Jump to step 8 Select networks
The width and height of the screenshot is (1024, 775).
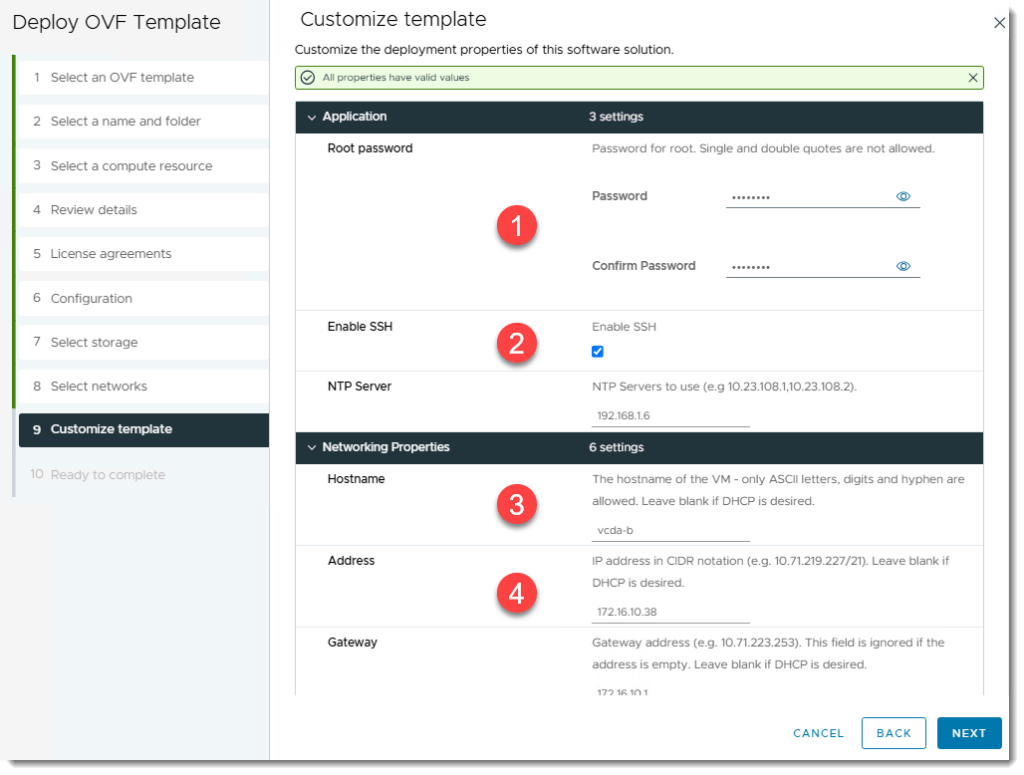[x=98, y=386]
